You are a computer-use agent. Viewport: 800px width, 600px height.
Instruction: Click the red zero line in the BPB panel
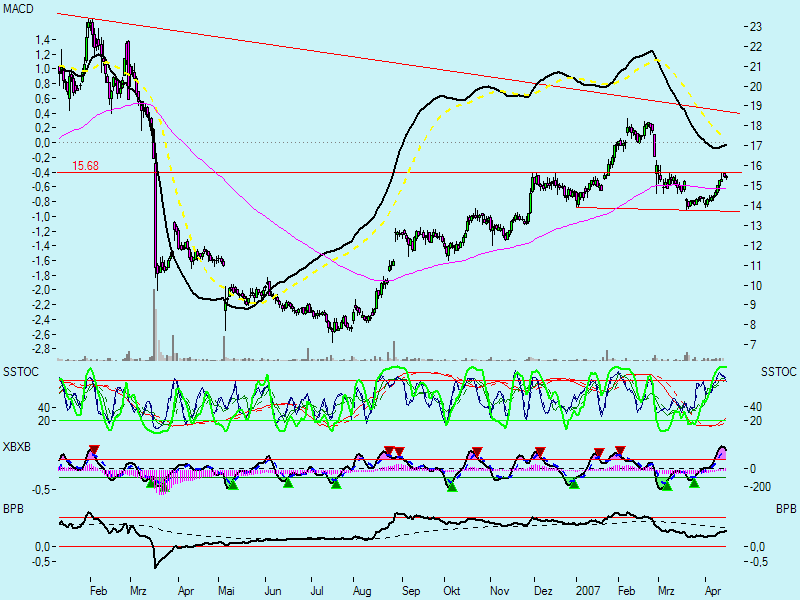click(400, 547)
